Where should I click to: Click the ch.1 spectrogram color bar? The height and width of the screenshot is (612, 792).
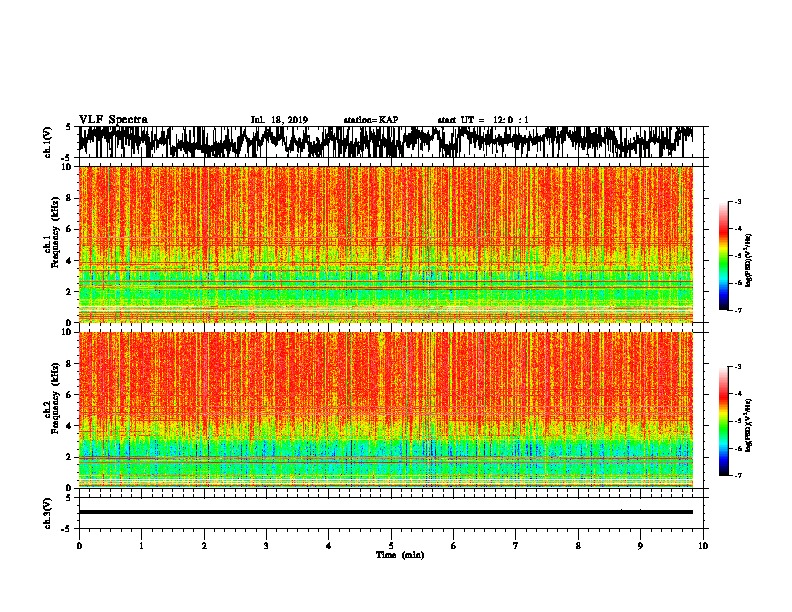[723, 256]
